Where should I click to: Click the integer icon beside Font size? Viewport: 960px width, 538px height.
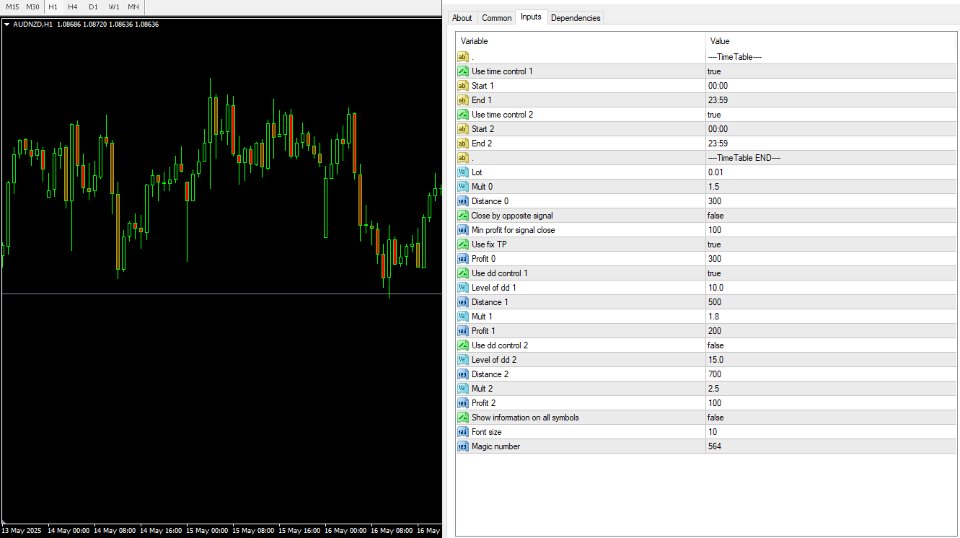[x=463, y=432]
